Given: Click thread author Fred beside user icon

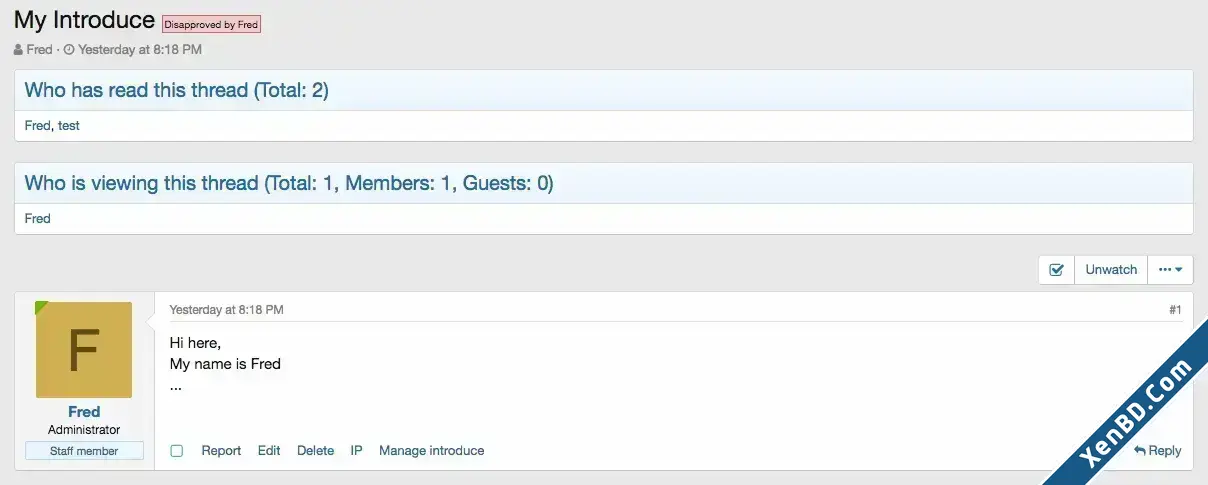Looking at the screenshot, I should coord(39,49).
